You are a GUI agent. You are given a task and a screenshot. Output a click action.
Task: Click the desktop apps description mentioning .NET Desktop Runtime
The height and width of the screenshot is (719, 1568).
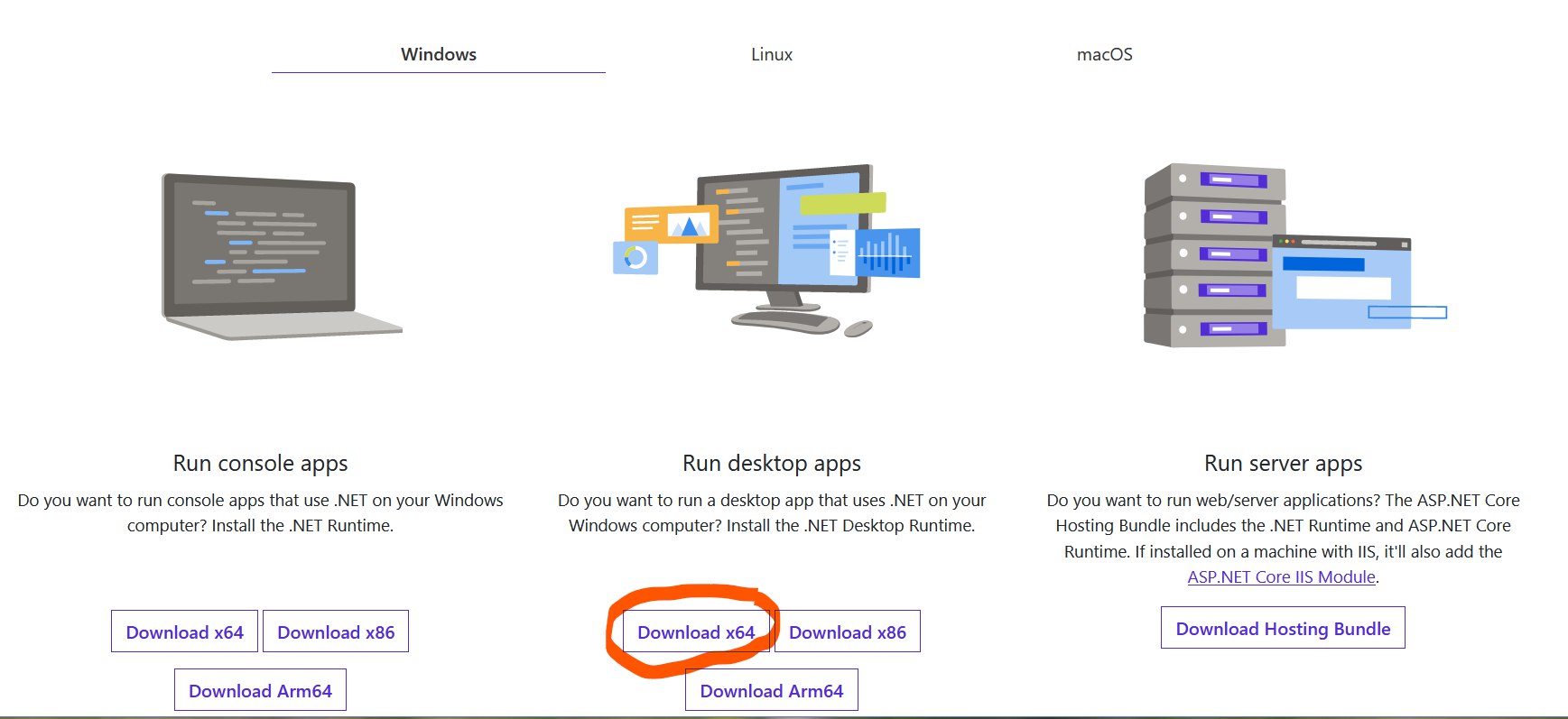(772, 512)
